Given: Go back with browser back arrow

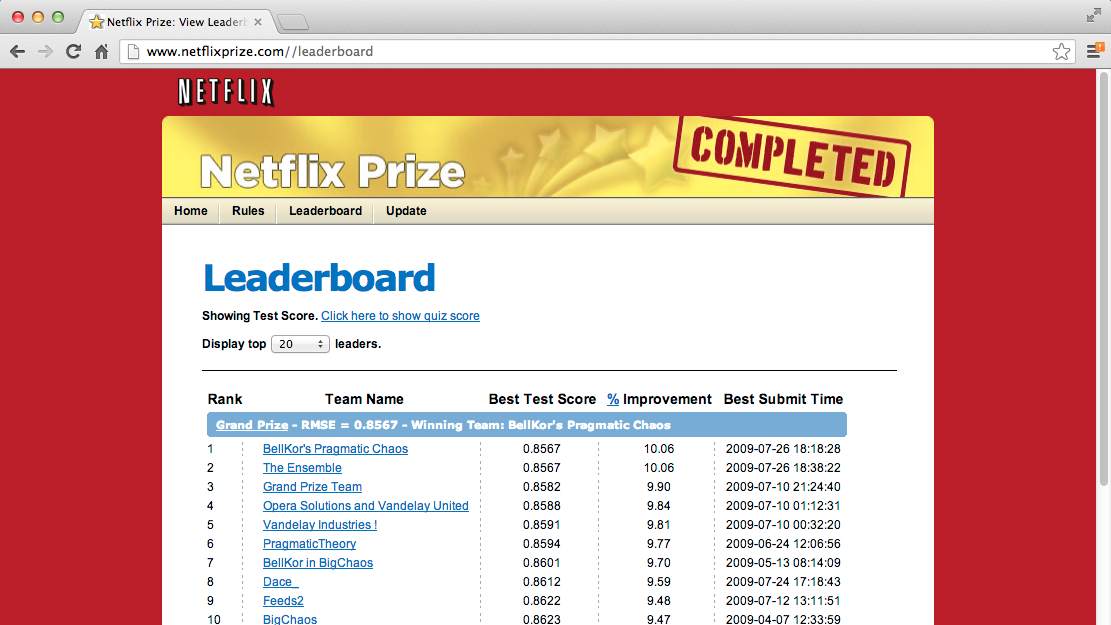Looking at the screenshot, I should coord(18,51).
